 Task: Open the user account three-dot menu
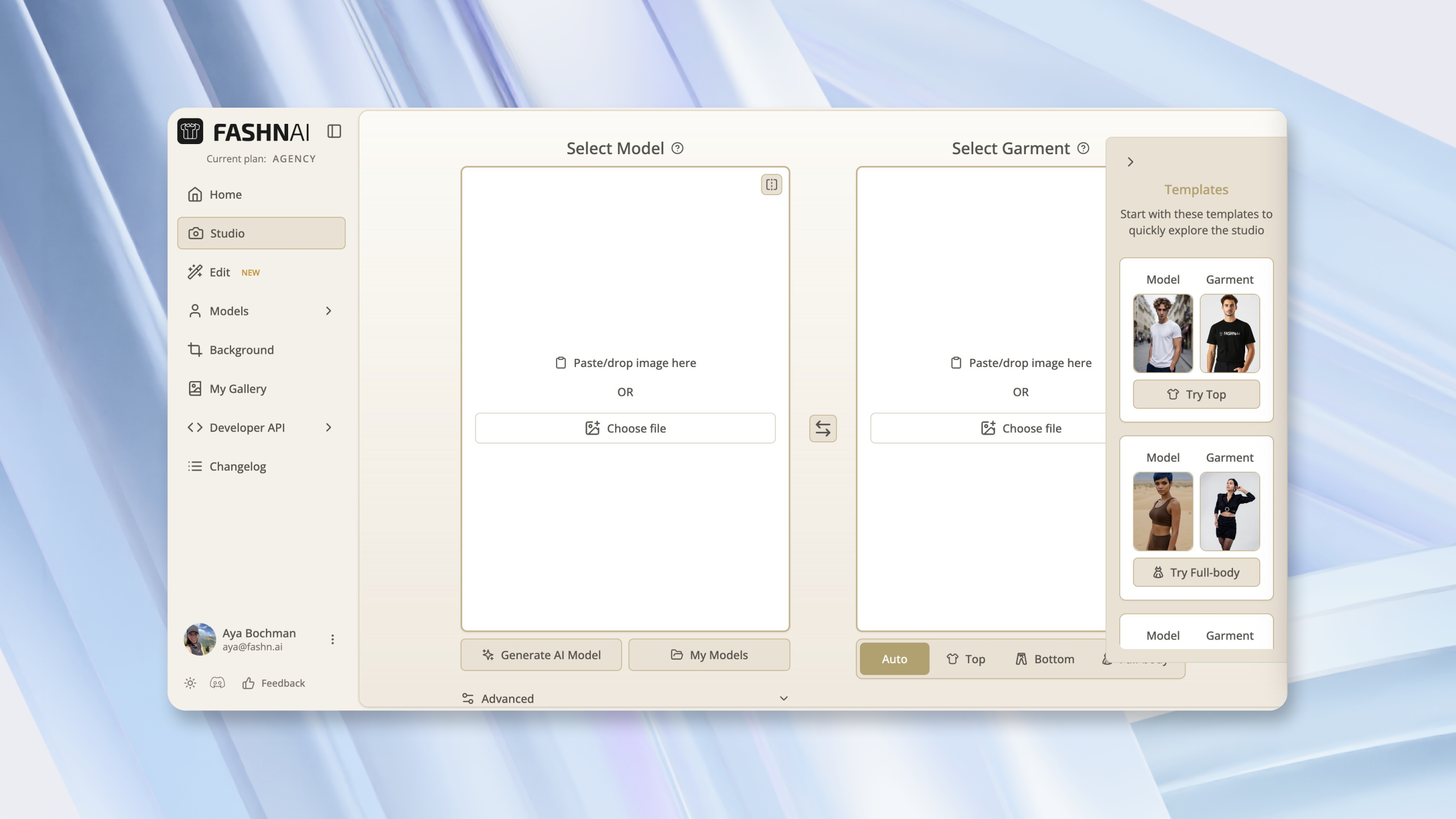[x=332, y=639]
